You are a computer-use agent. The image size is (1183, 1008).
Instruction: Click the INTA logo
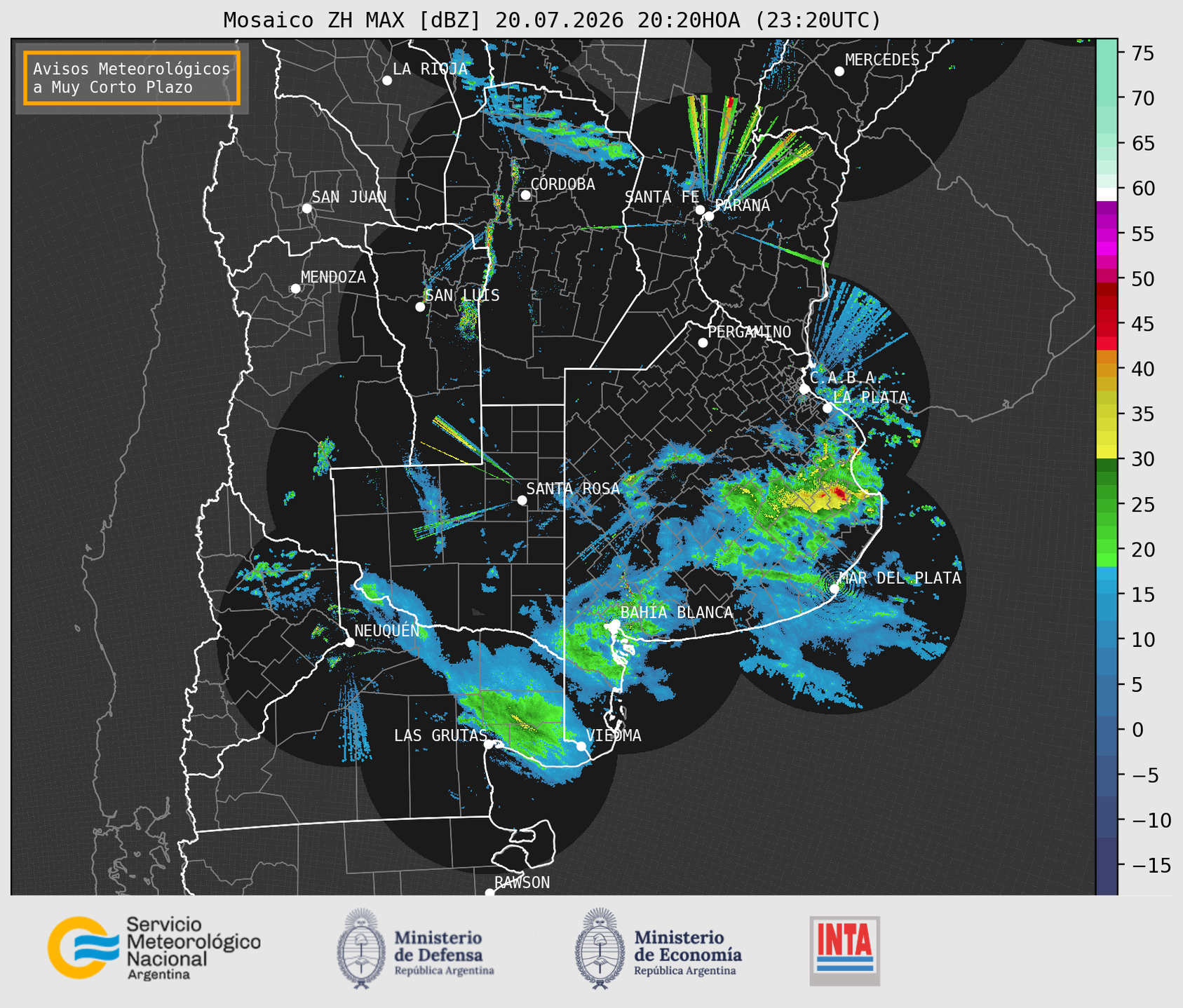(x=844, y=951)
